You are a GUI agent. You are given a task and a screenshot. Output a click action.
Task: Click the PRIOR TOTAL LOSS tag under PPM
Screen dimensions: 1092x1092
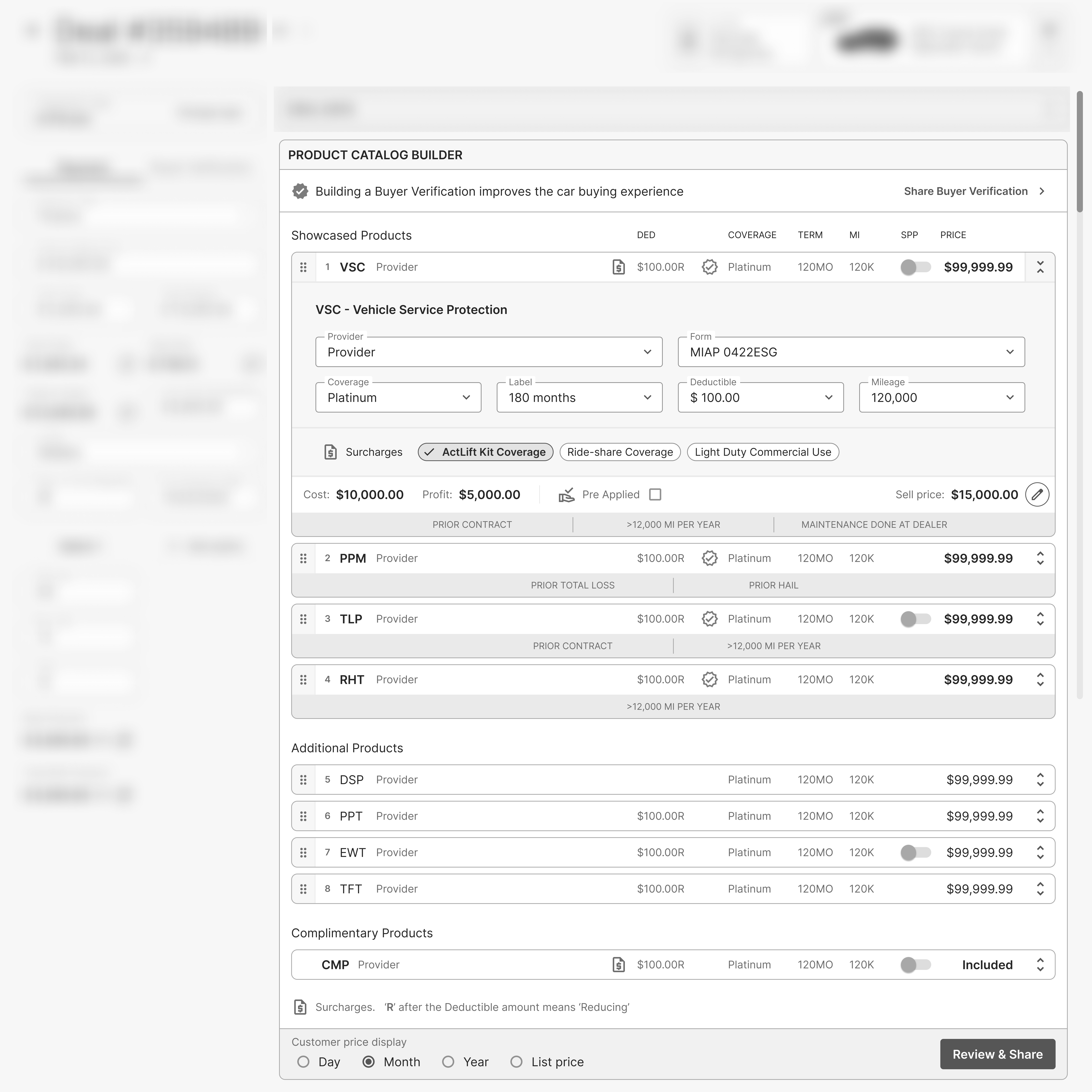coord(573,586)
